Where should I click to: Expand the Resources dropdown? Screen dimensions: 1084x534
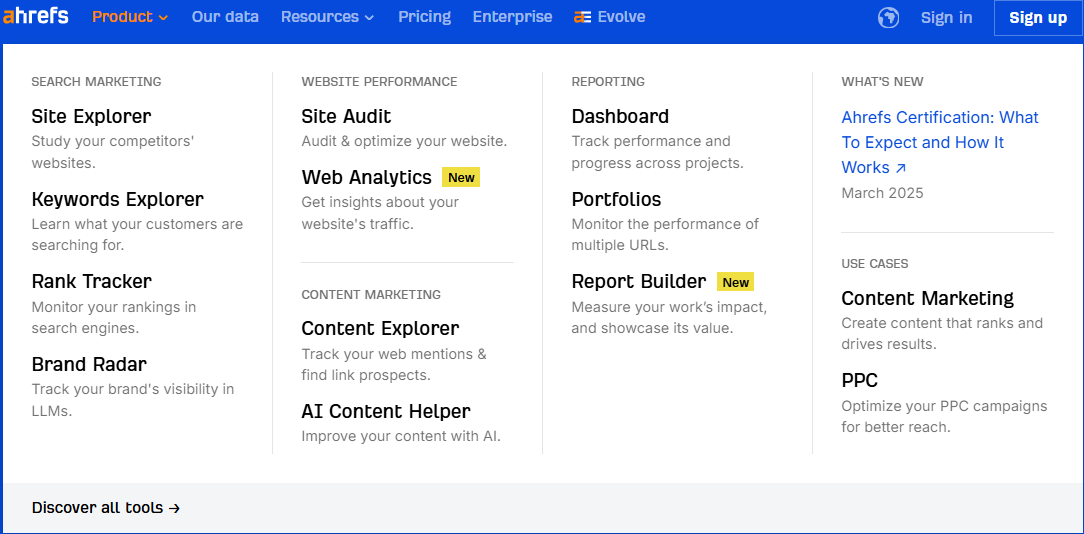(328, 17)
